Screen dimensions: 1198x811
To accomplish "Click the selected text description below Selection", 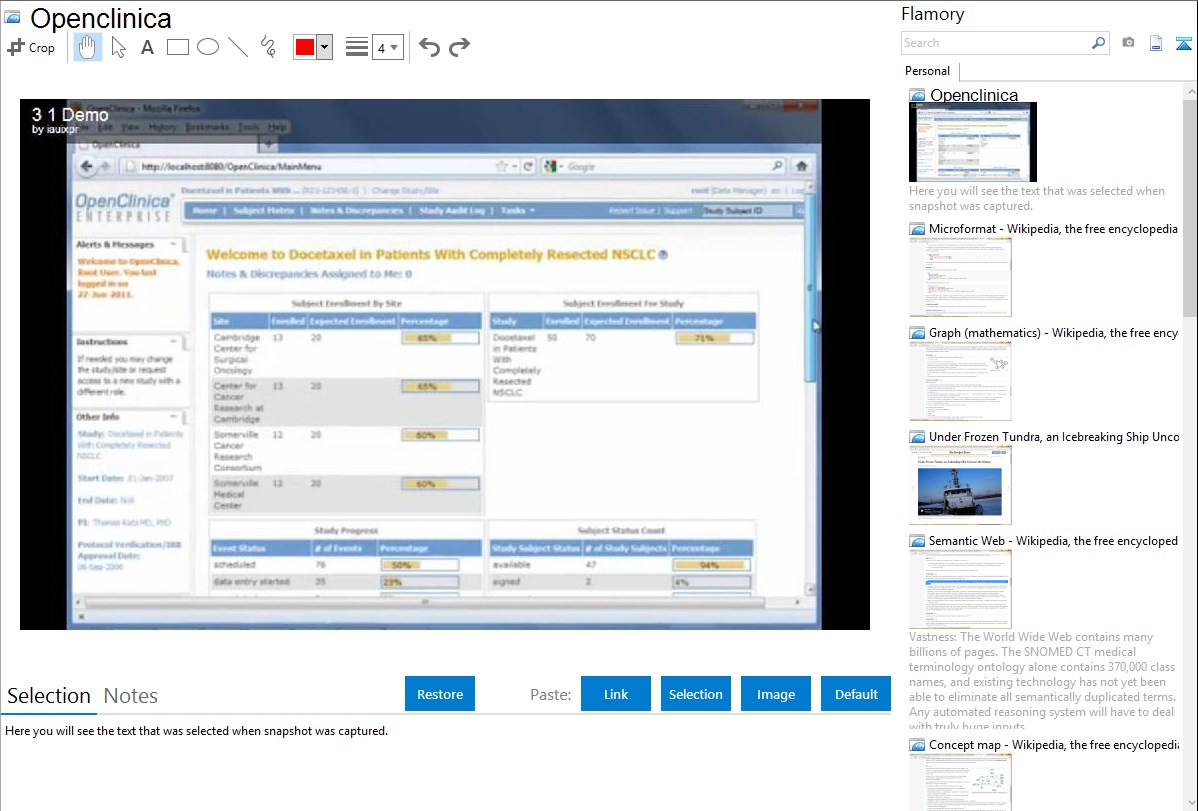I will pyautogui.click(x=196, y=731).
